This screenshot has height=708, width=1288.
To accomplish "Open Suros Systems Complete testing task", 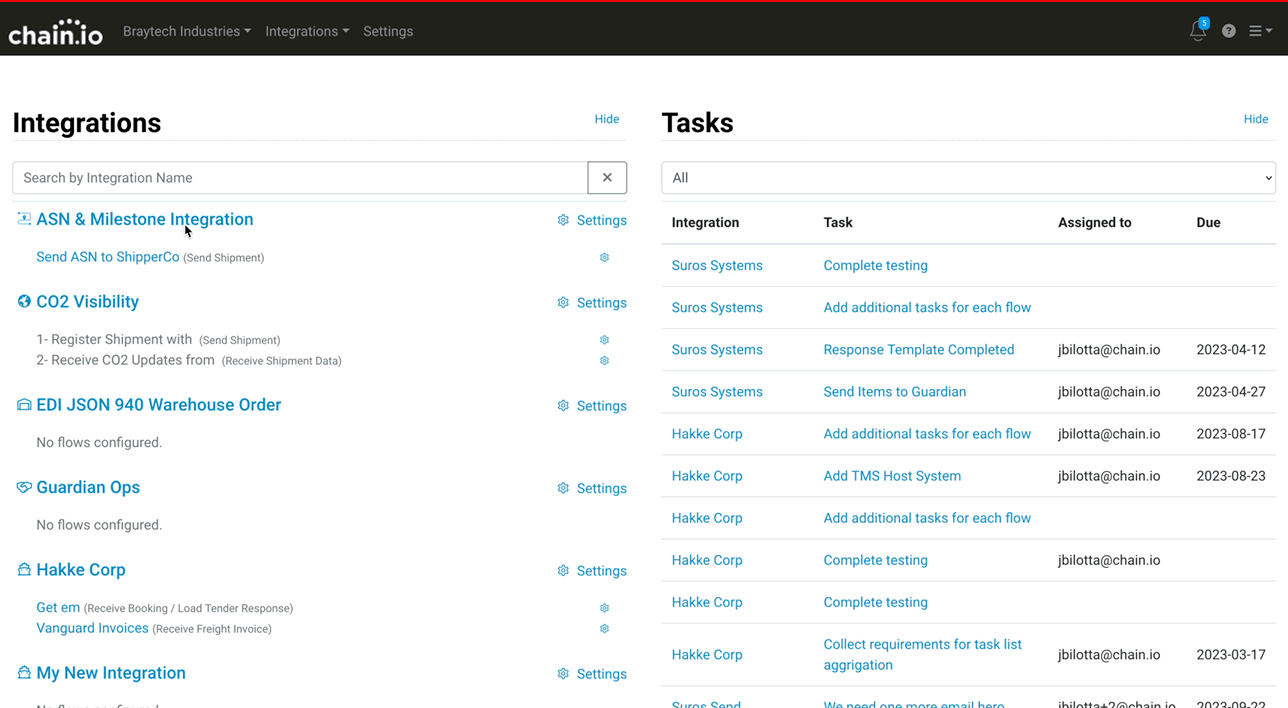I will click(875, 265).
